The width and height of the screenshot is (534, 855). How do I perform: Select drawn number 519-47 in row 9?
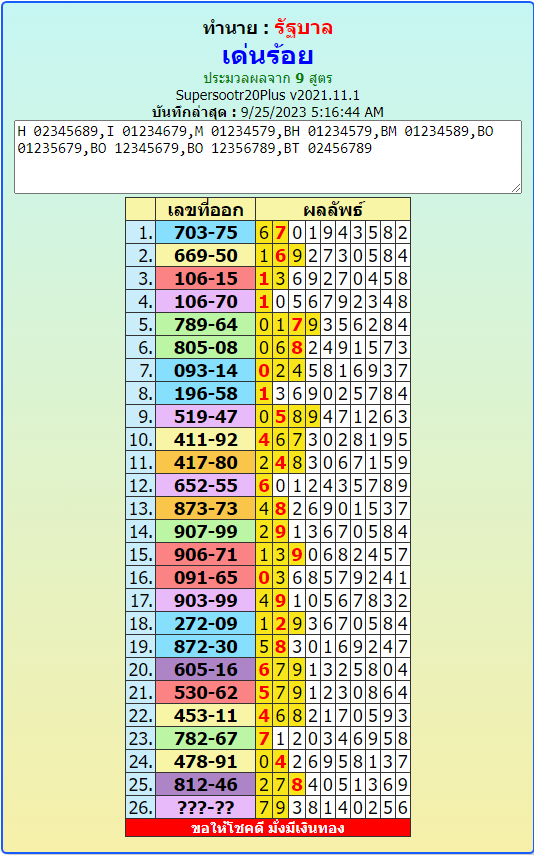[x=206, y=417]
